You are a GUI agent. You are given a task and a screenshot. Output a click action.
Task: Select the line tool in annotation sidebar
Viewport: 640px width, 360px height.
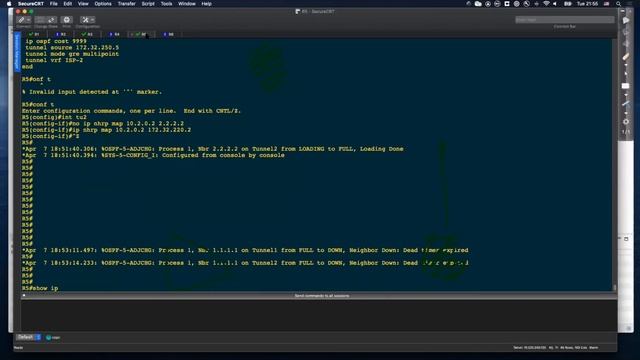626,105
